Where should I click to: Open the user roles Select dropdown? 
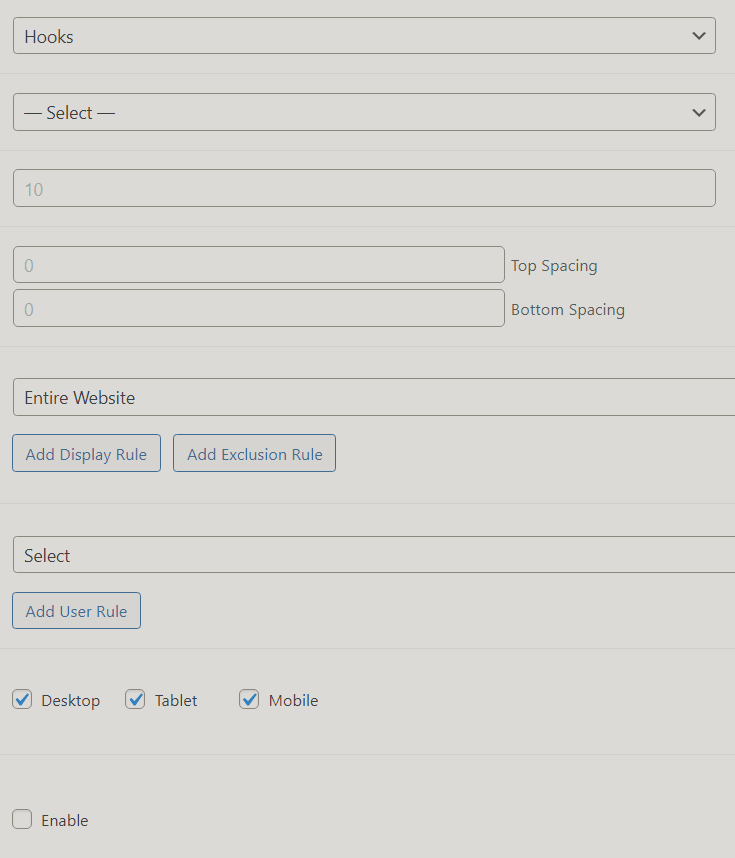point(374,555)
